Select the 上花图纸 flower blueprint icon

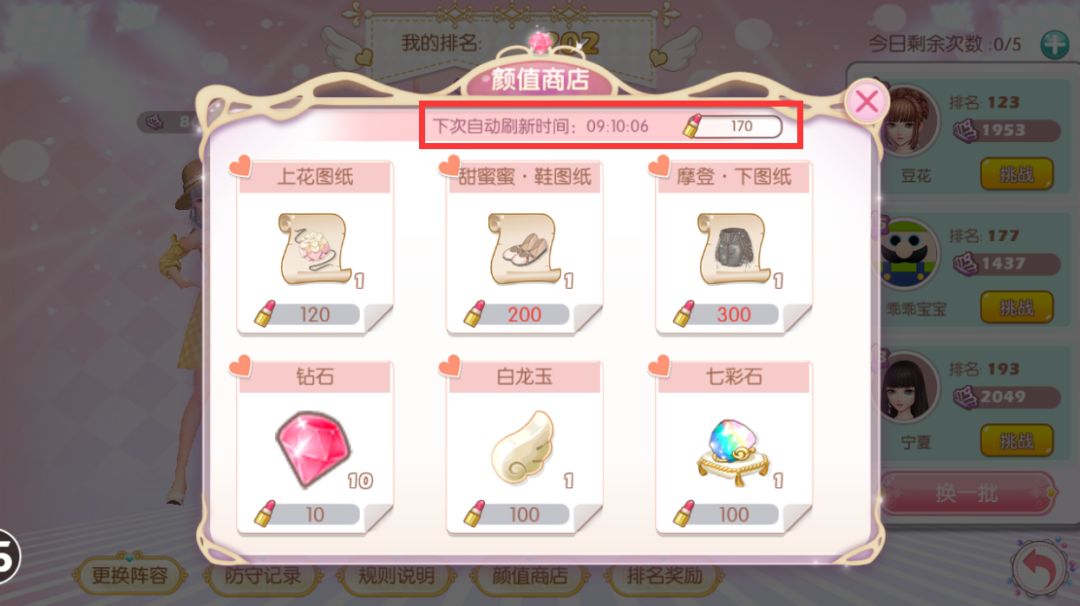point(315,249)
